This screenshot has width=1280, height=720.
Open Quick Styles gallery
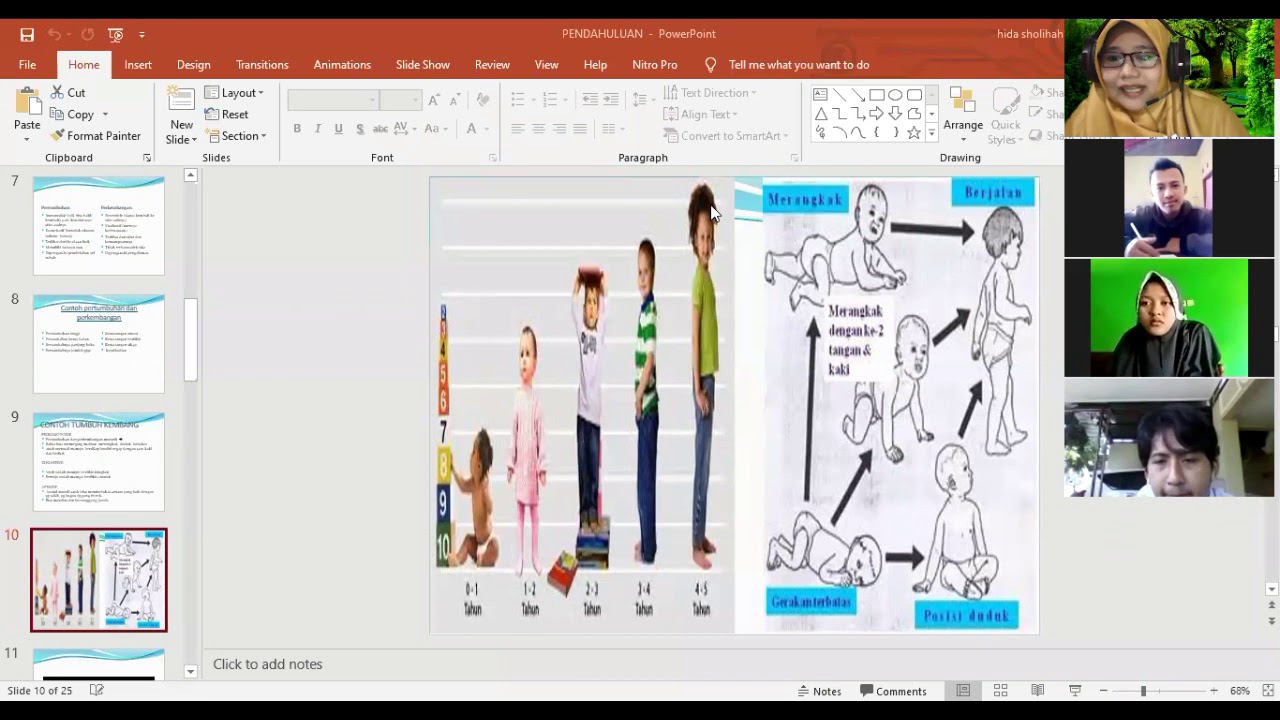point(1005,116)
